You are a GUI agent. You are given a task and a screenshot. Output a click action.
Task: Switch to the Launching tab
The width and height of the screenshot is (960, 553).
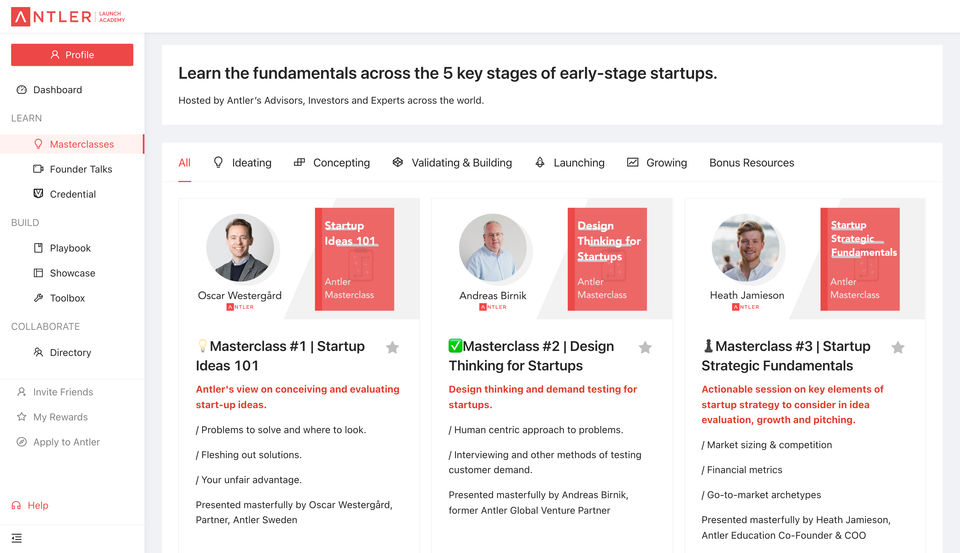(579, 163)
